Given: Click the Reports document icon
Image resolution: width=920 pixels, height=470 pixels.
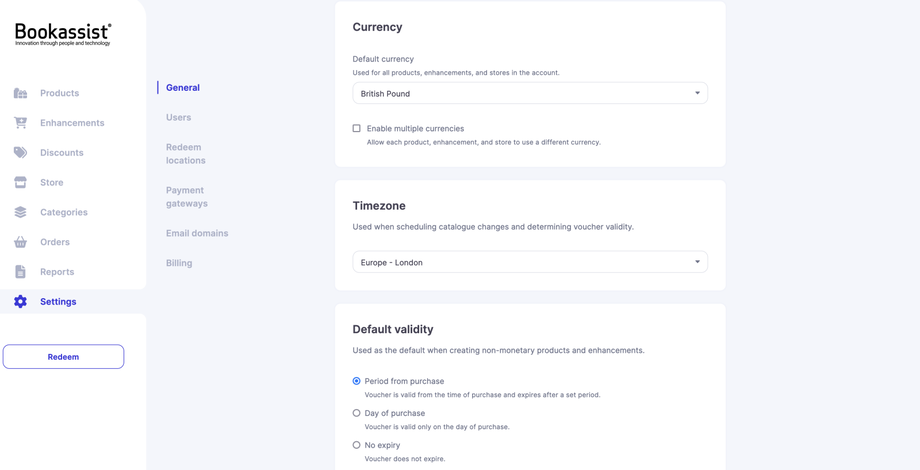Looking at the screenshot, I should (x=20, y=272).
